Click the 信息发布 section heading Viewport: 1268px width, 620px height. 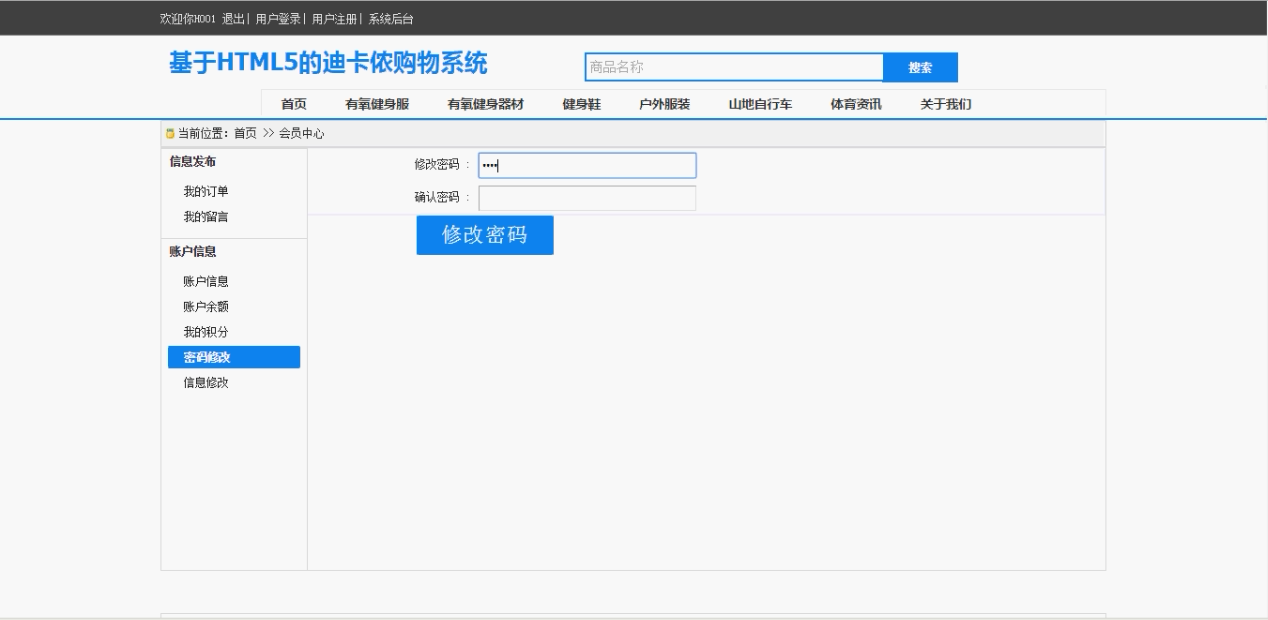(193, 161)
